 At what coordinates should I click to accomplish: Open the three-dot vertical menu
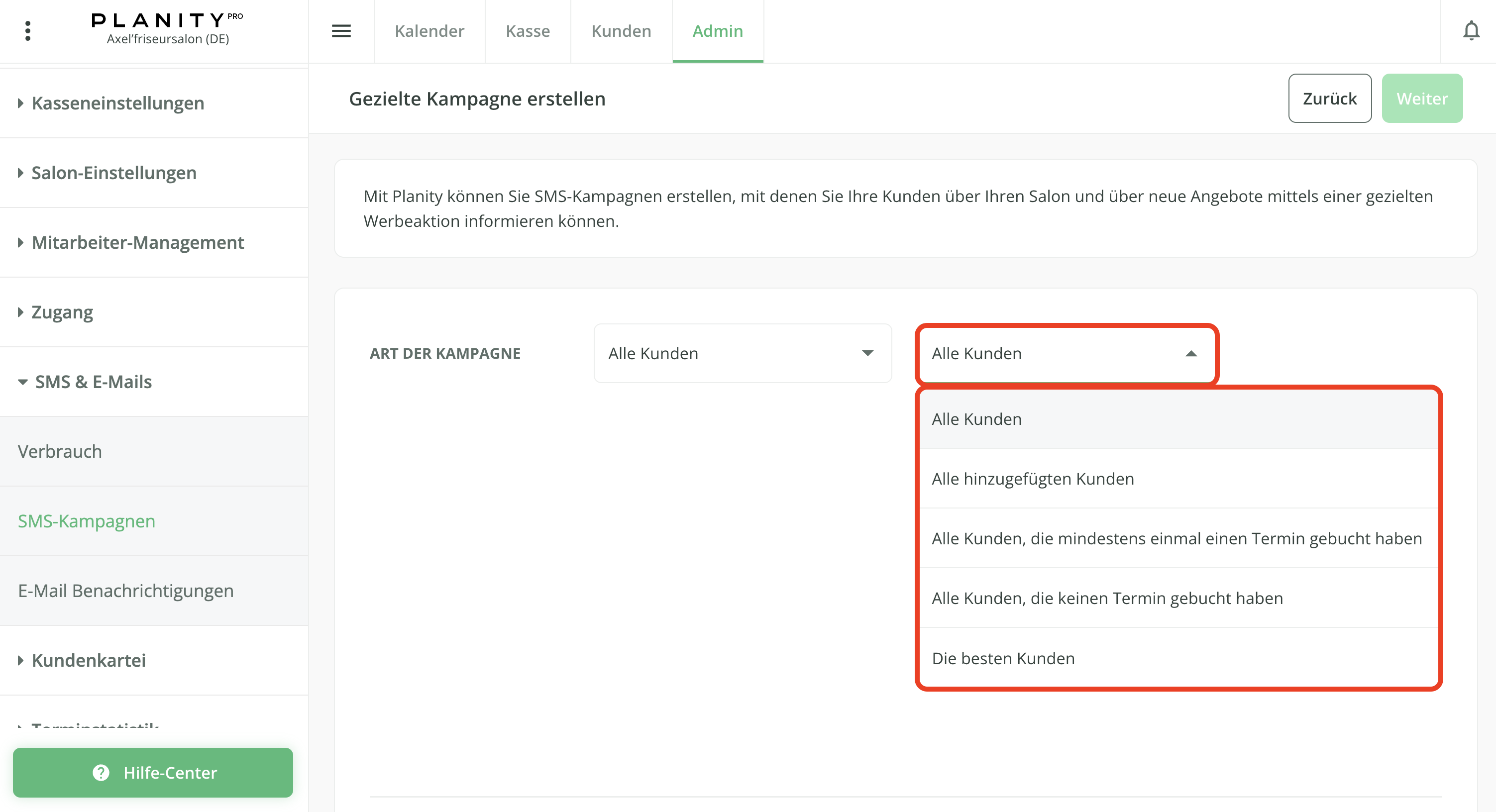[x=27, y=31]
